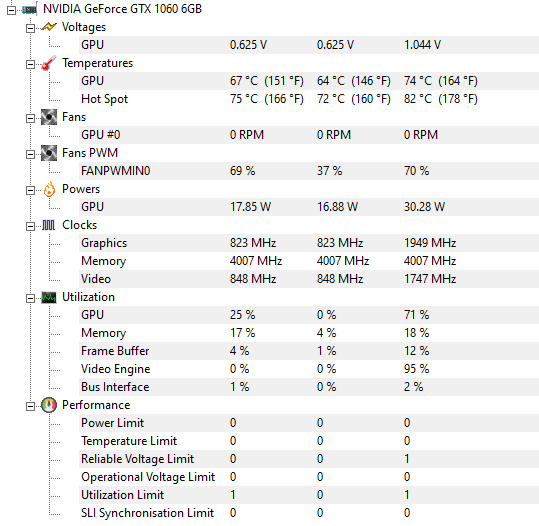Collapse the Temperatures section
This screenshot has height=526, width=539.
point(30,64)
